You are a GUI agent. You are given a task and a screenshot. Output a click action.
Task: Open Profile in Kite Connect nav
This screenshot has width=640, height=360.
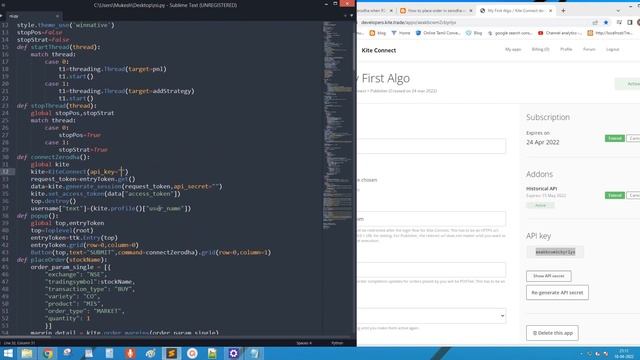(566, 49)
